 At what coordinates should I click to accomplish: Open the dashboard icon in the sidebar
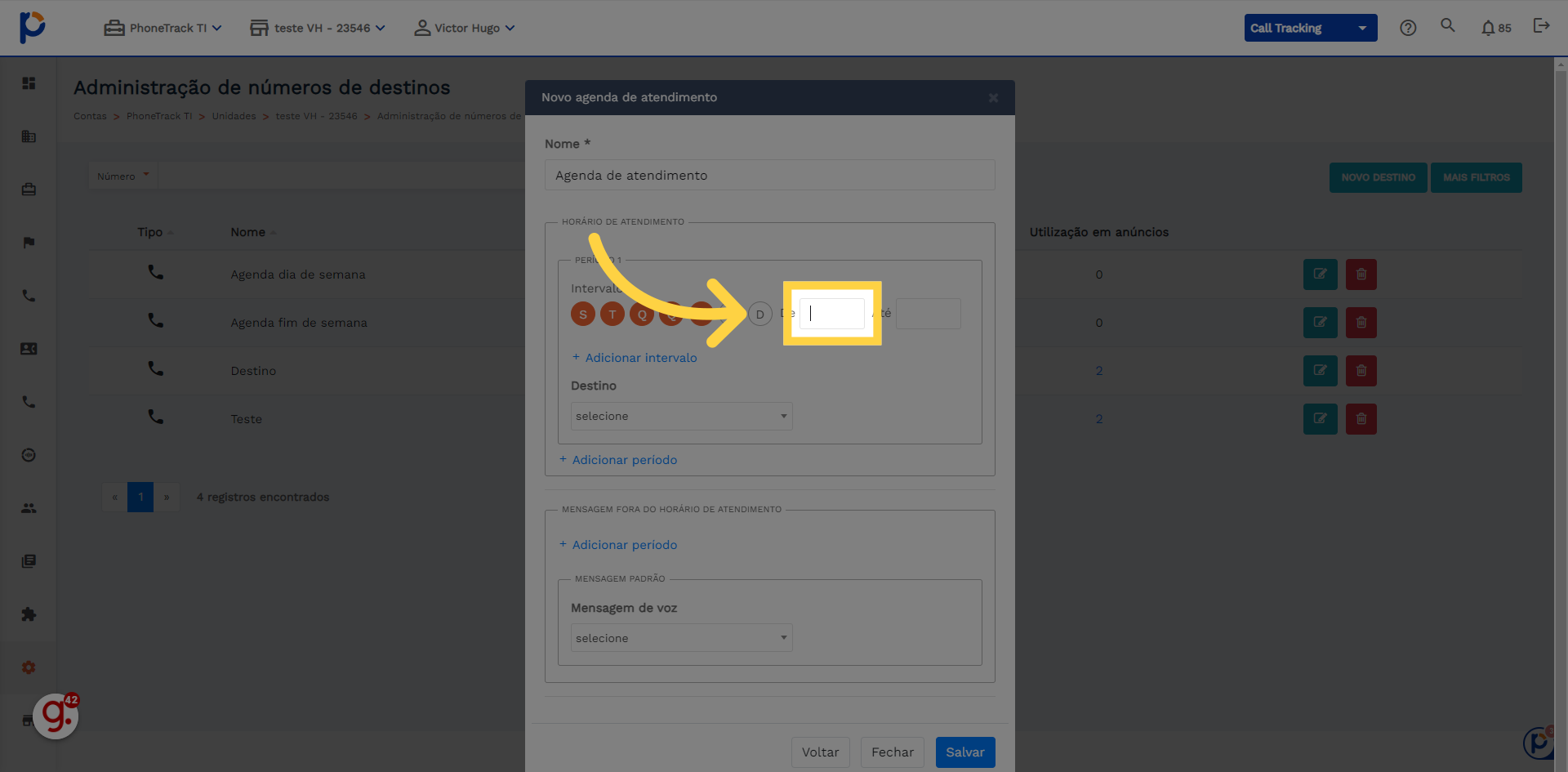point(29,83)
